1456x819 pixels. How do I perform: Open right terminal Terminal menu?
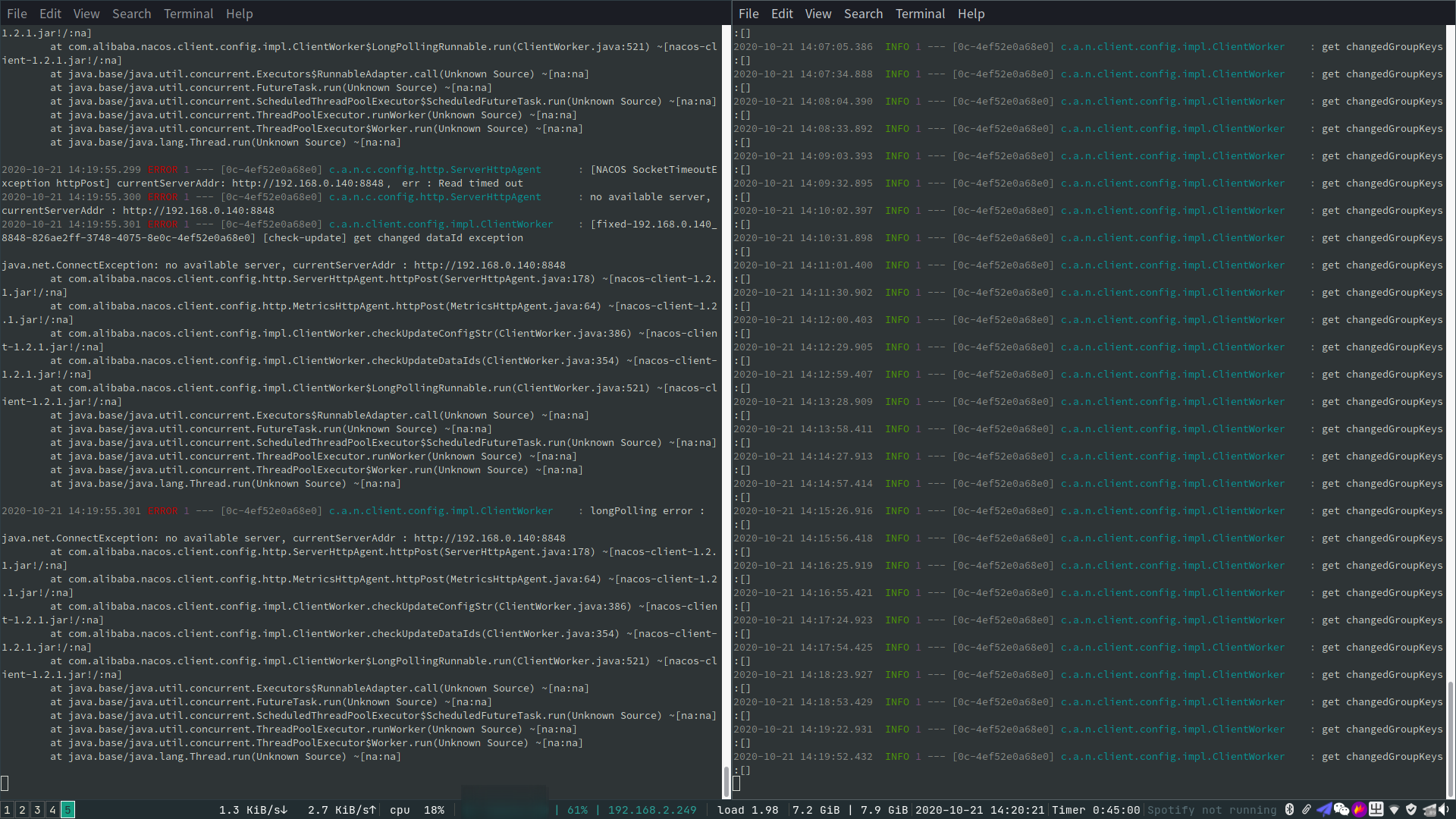coord(920,14)
